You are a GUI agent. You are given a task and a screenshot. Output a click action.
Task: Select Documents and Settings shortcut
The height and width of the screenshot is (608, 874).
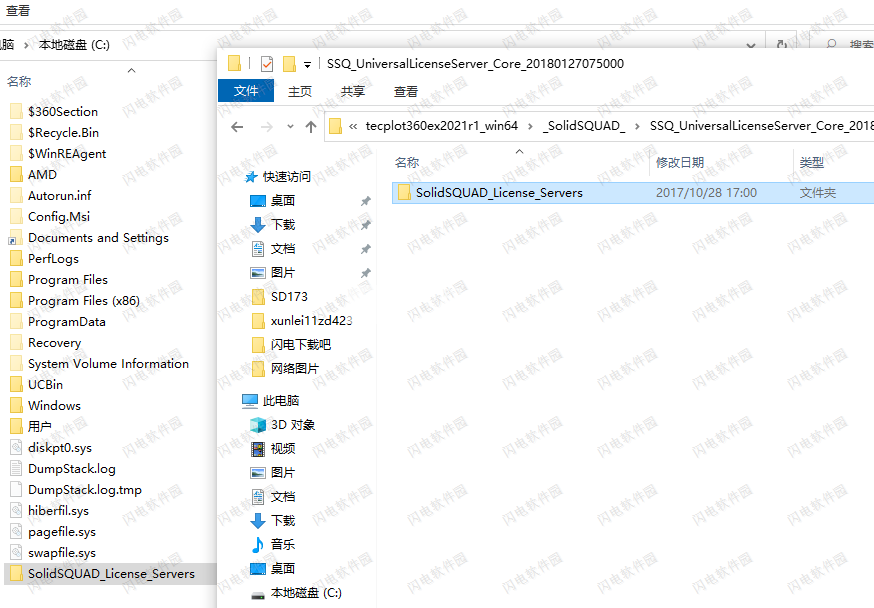[x=89, y=238]
